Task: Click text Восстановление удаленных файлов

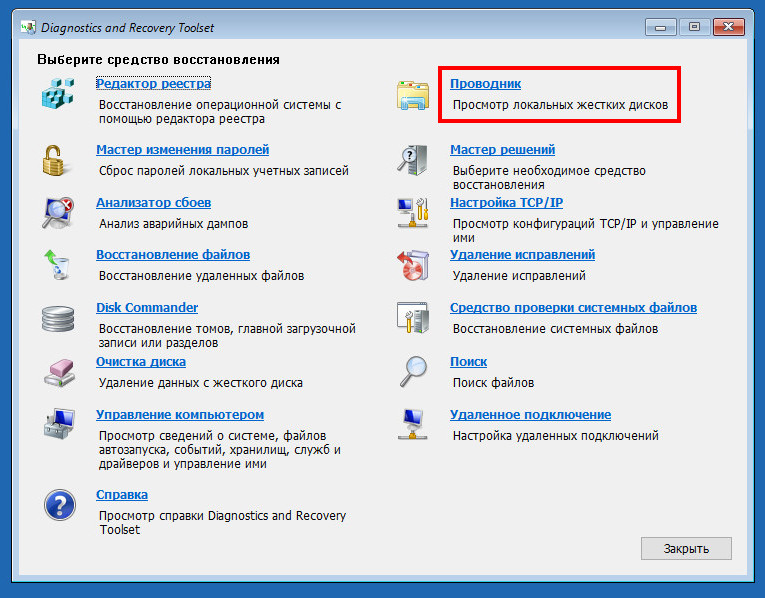Action: point(201,276)
